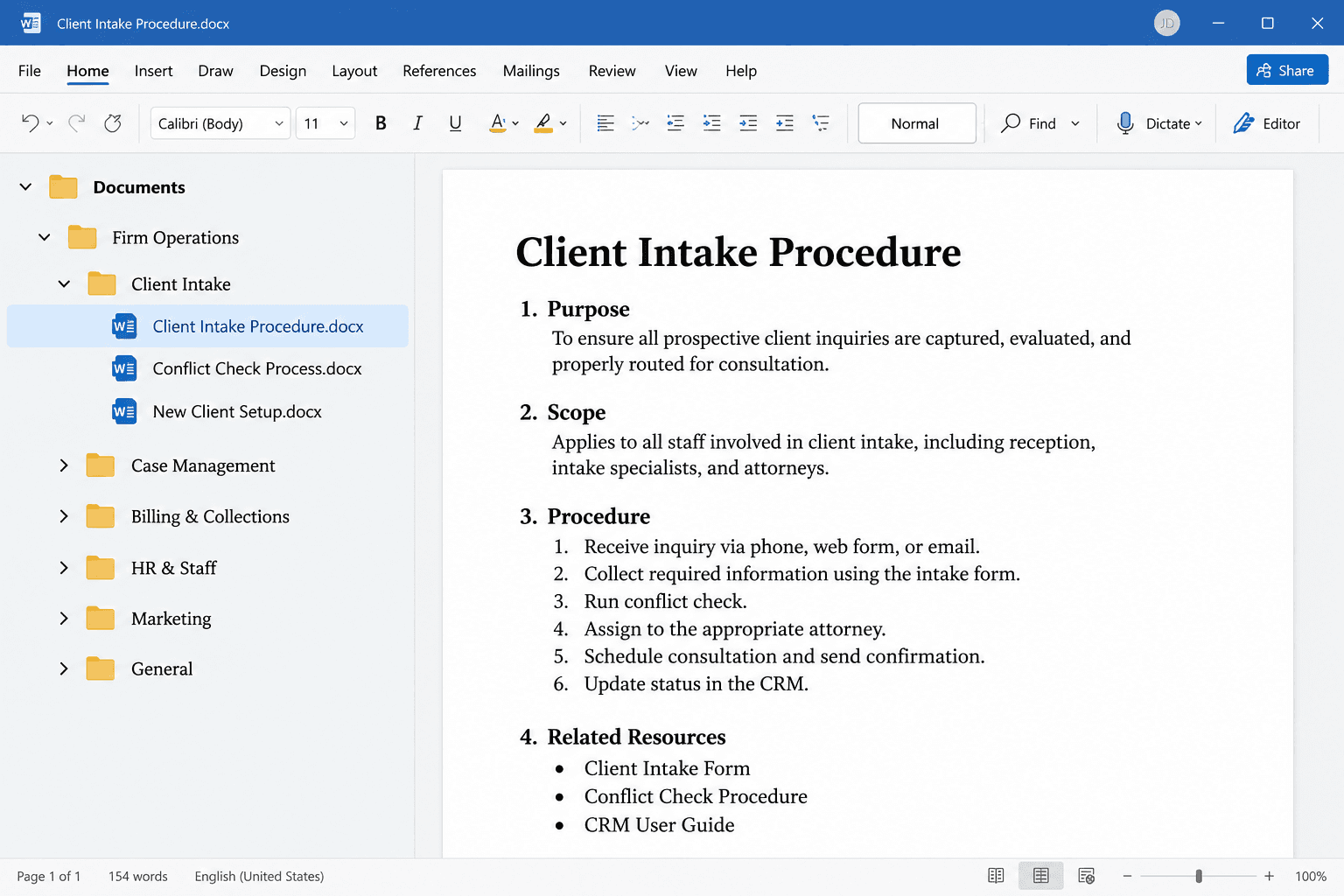This screenshot has height=896, width=1344.
Task: Adjust the zoom slider handle
Action: [x=1199, y=876]
